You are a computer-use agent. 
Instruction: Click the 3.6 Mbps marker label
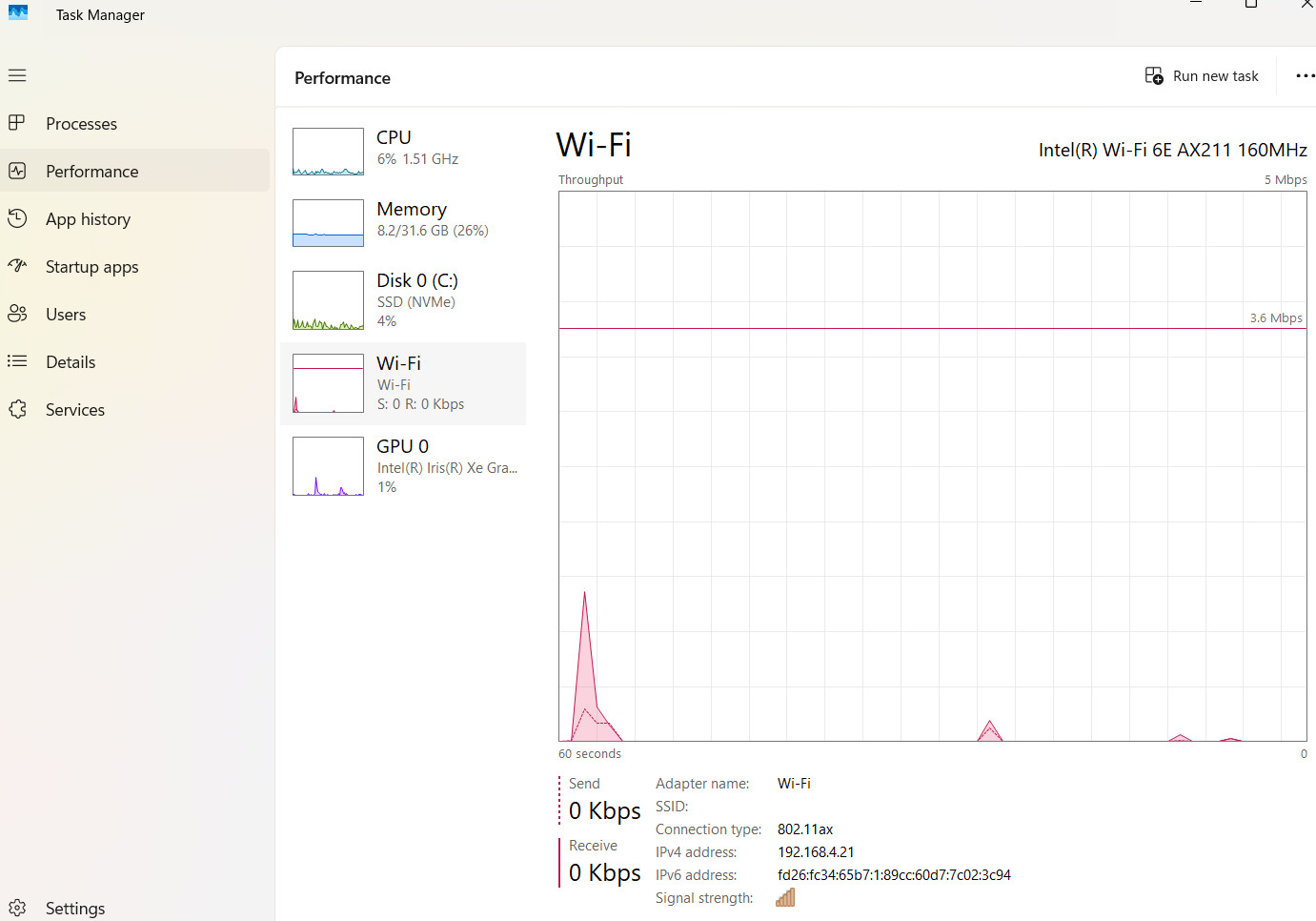pos(1276,318)
